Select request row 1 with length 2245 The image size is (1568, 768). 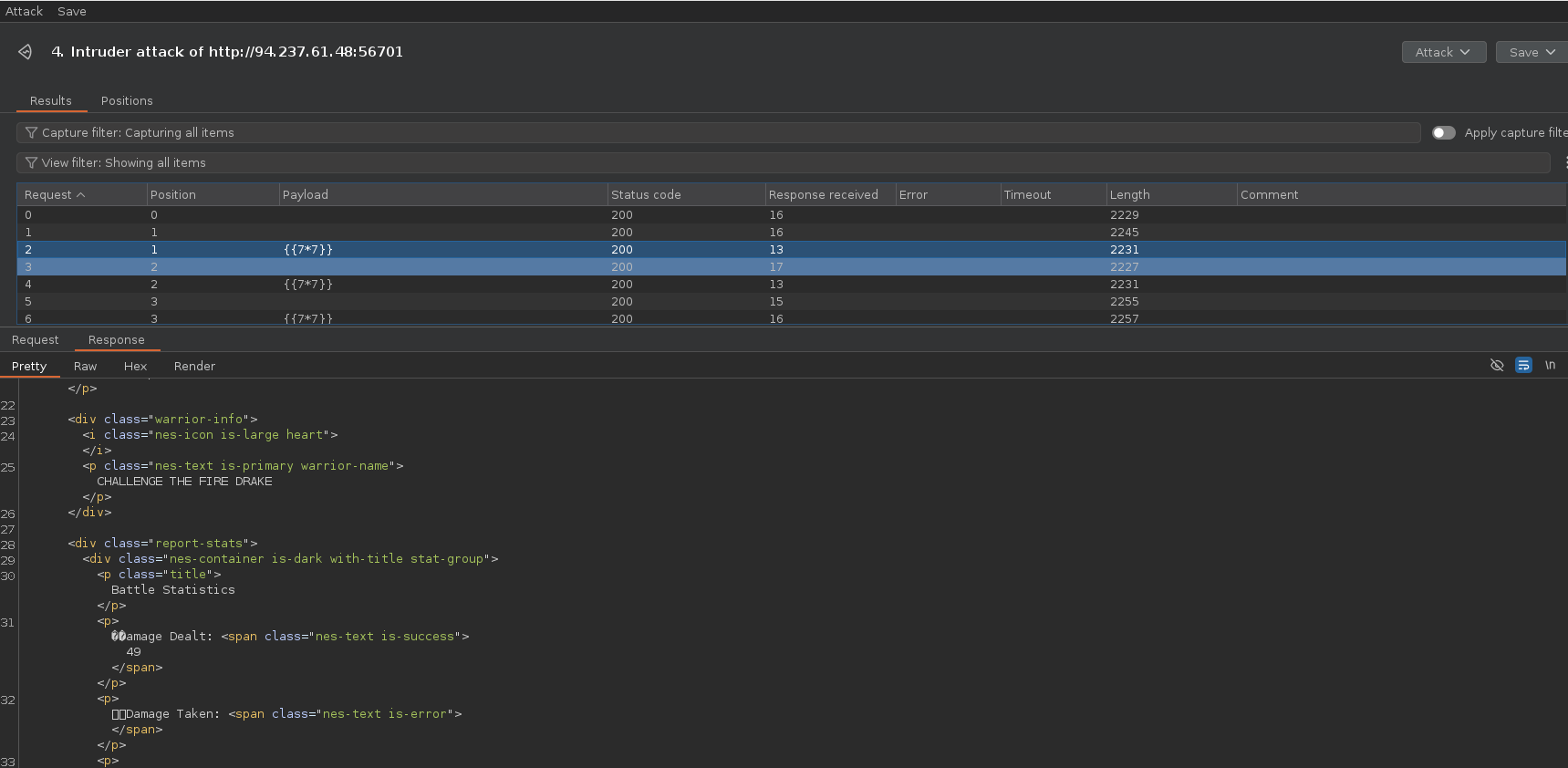792,233
